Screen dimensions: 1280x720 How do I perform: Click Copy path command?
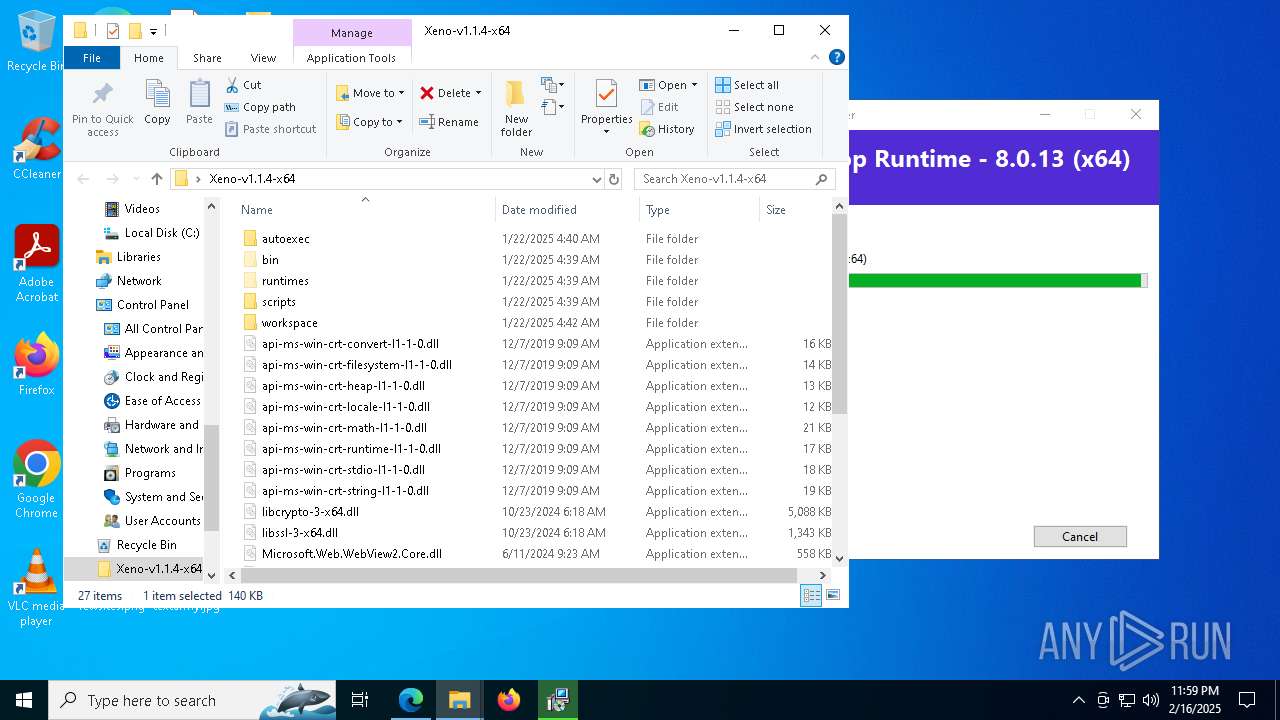tap(260, 107)
